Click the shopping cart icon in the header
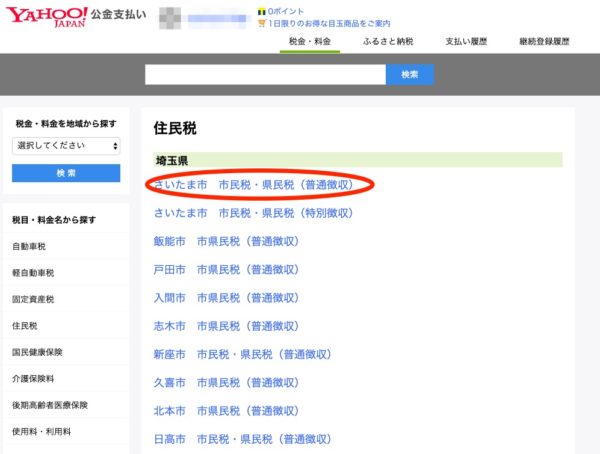 point(261,23)
